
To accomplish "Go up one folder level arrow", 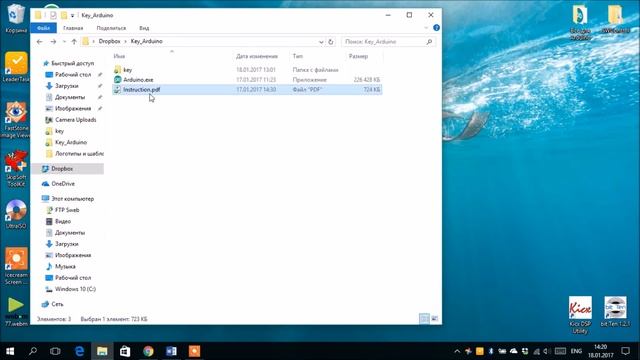I will pos(74,42).
